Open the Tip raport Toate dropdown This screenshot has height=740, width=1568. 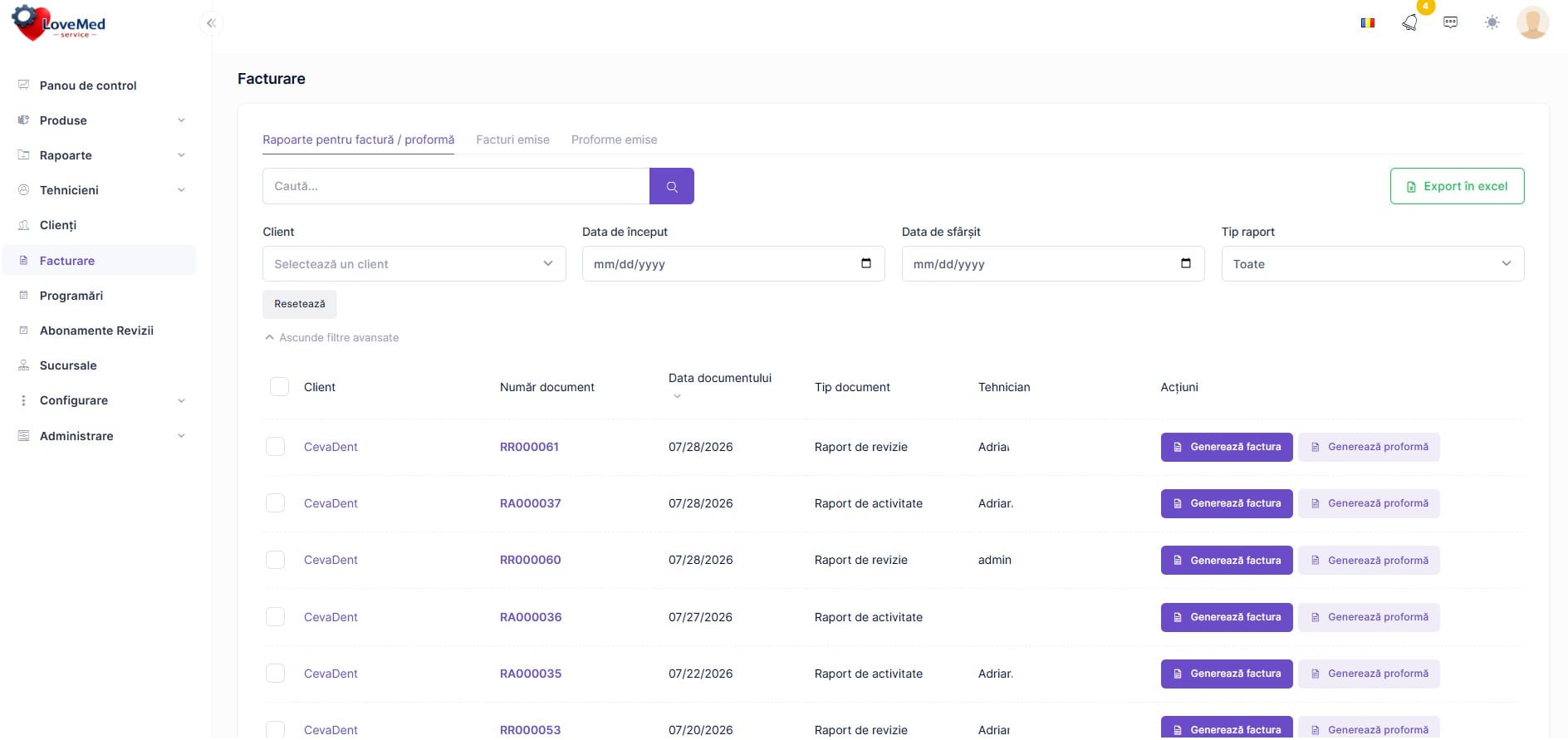click(x=1373, y=264)
